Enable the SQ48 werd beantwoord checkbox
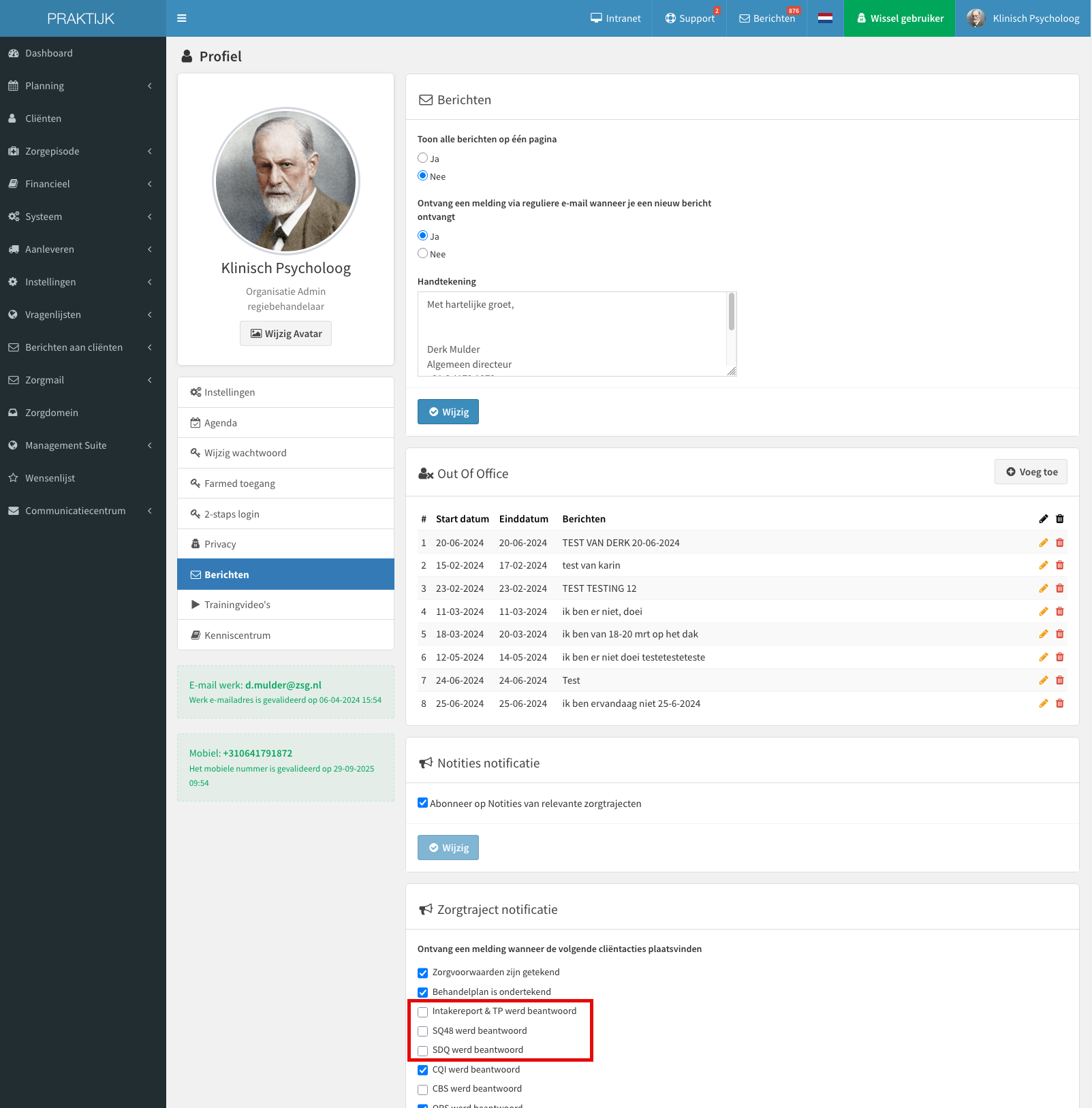1092x1108 pixels. pyautogui.click(x=422, y=1031)
